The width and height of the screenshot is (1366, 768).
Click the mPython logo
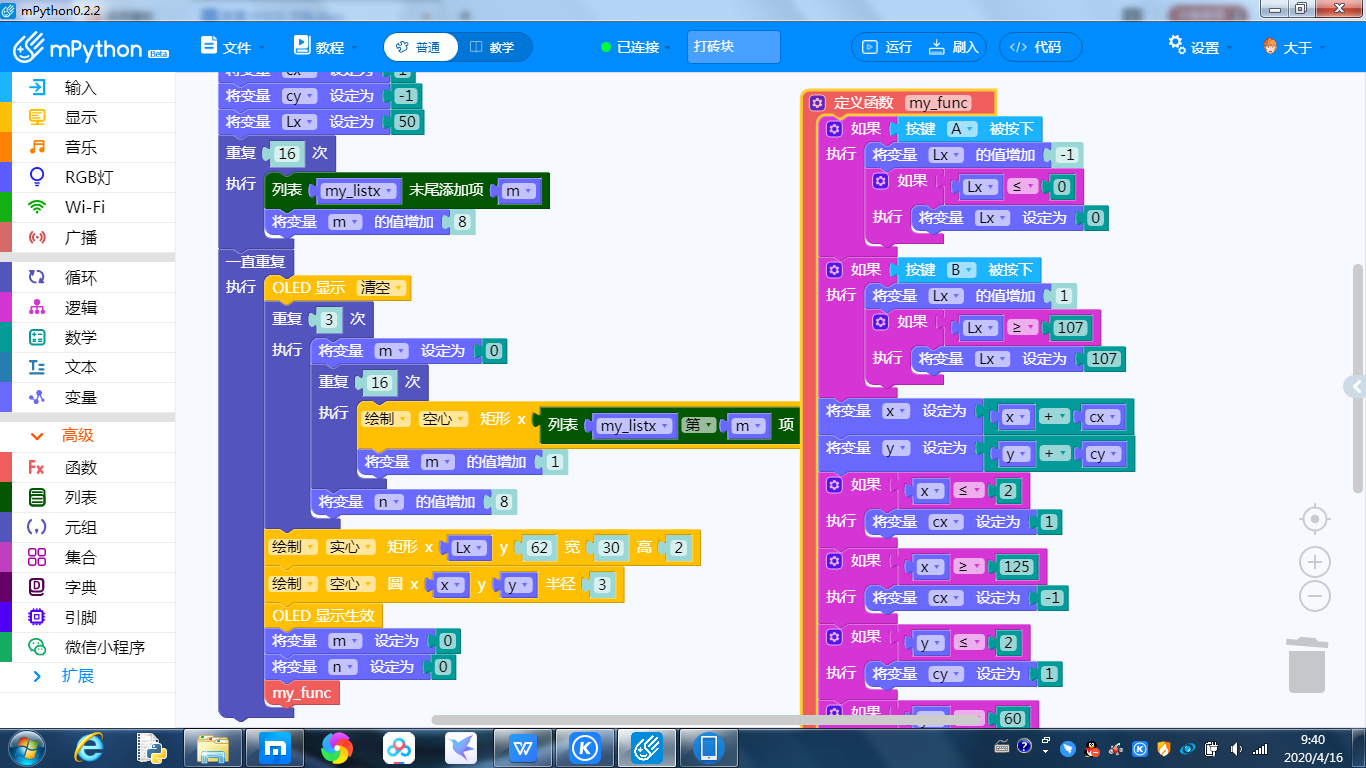click(91, 47)
